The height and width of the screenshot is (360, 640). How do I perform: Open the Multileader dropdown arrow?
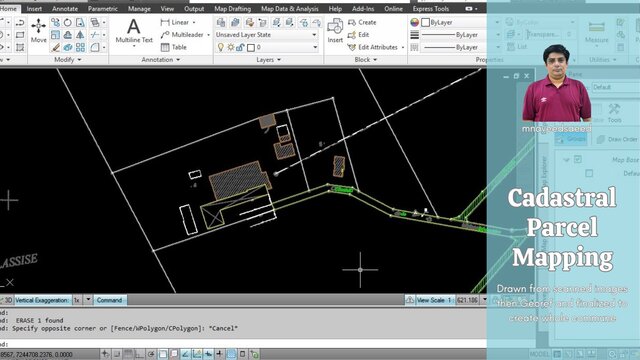coord(209,35)
